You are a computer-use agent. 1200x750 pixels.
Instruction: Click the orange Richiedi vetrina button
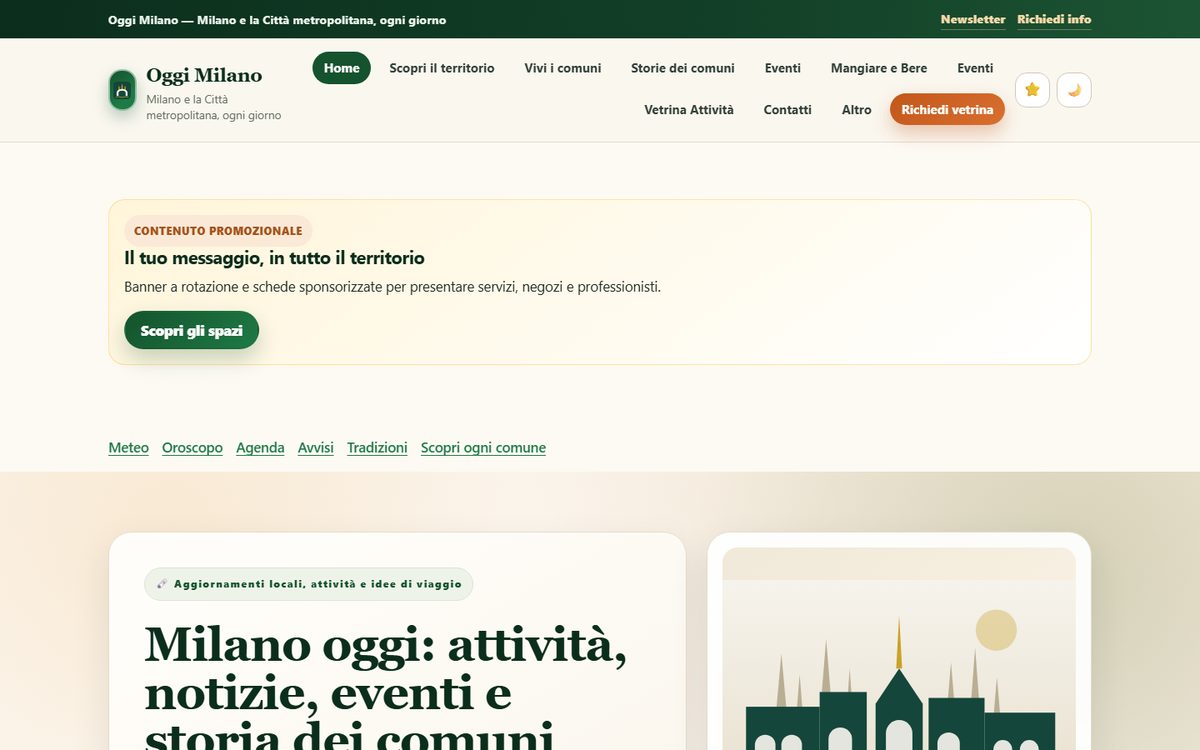coord(947,110)
